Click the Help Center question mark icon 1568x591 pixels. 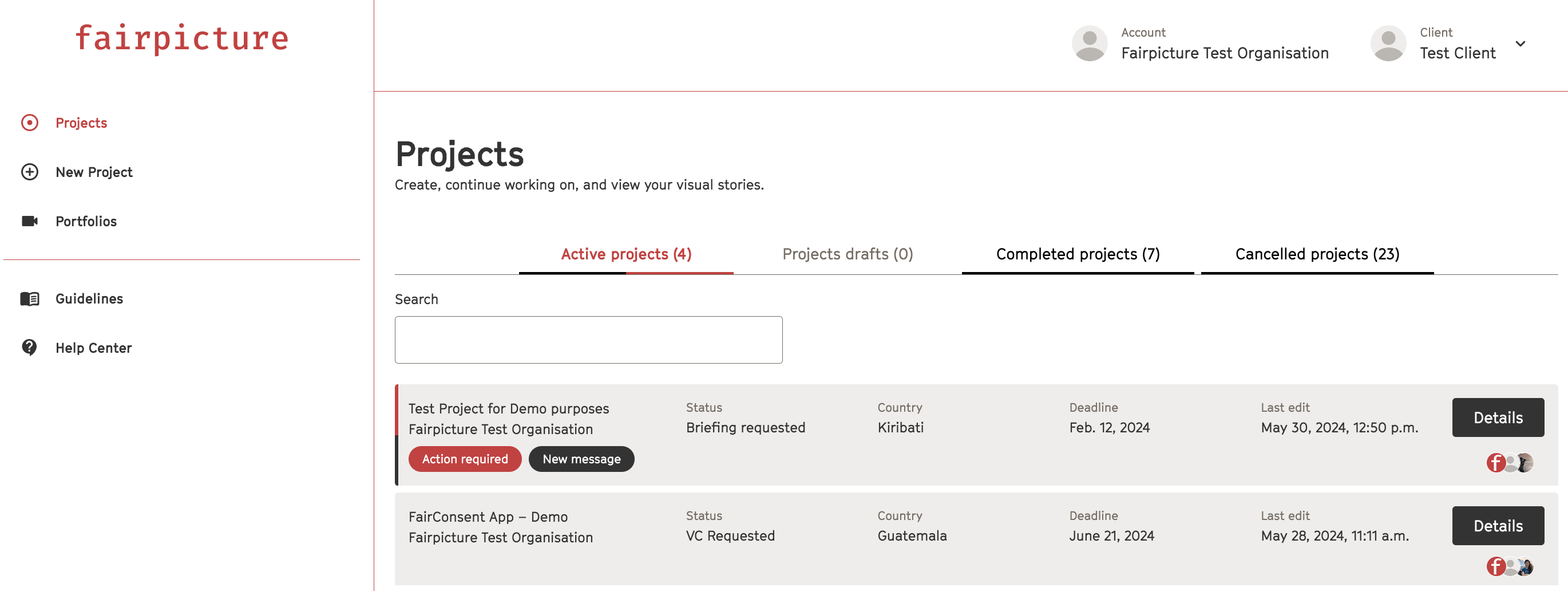point(29,347)
